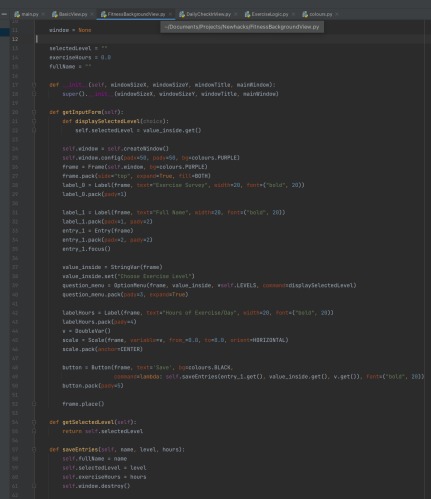Click the Python icon on ExerciseLogic.py tab
Image resolution: width=431 pixels, height=499 pixels.
click(247, 14)
